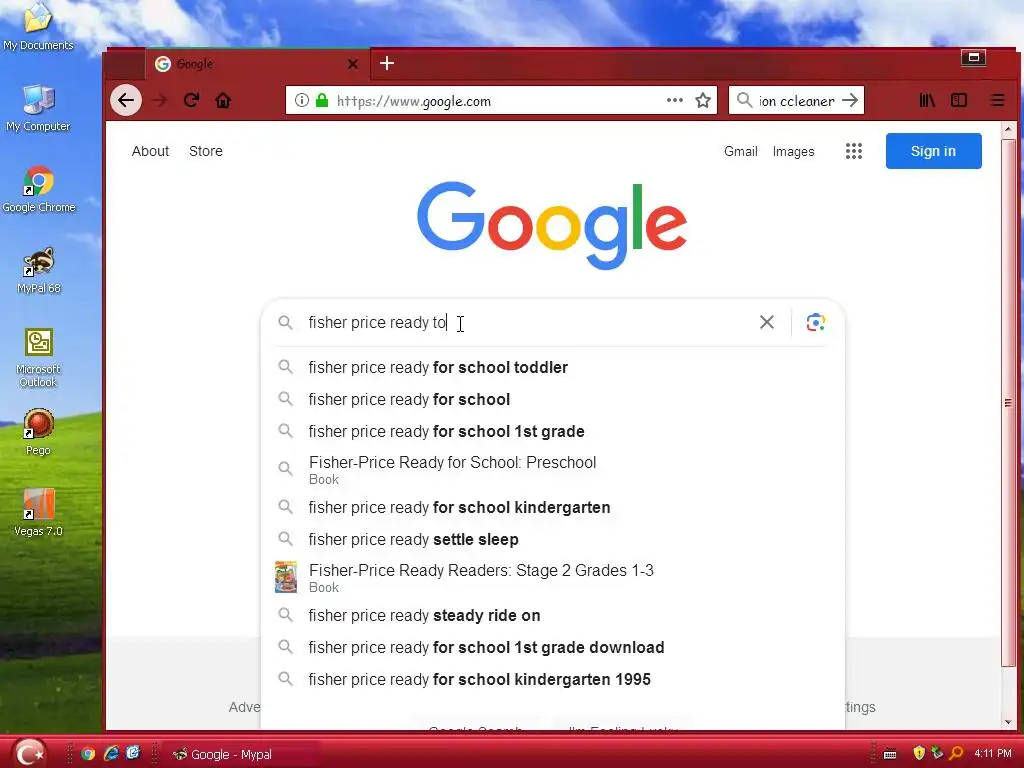The height and width of the screenshot is (768, 1024).
Task: Choose 'Fisher-Price Ready for School: Preschool' book
Action: click(x=552, y=469)
